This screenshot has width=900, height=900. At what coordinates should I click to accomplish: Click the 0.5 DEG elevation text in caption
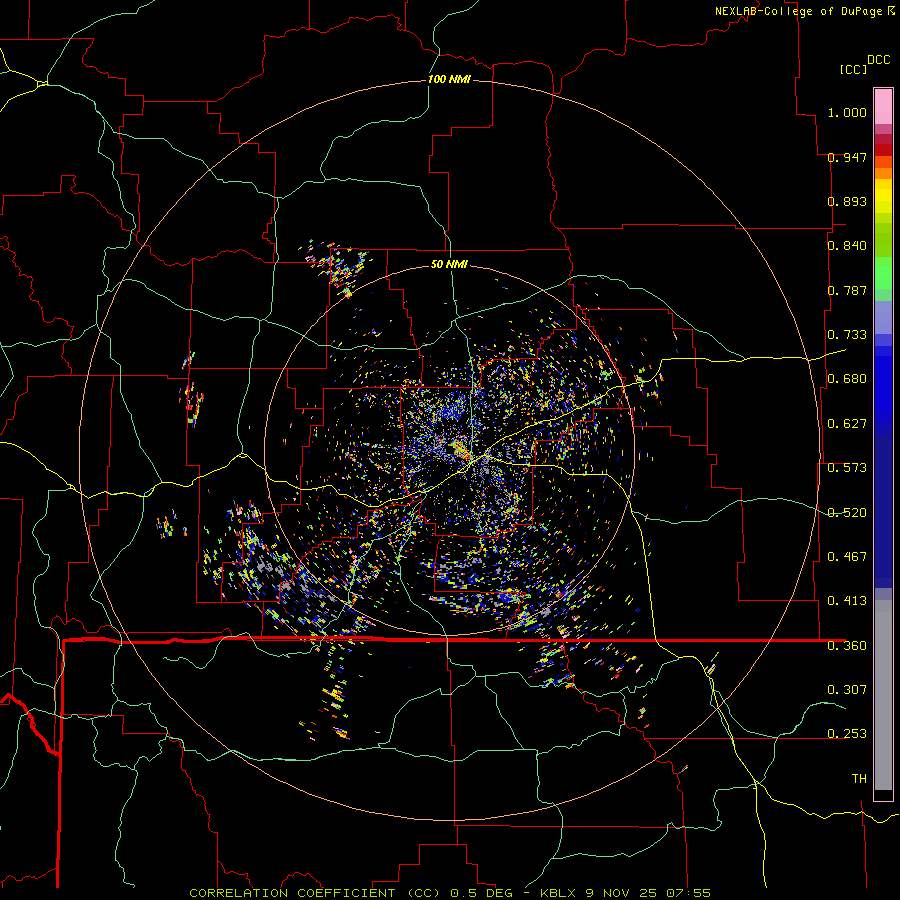(482, 893)
